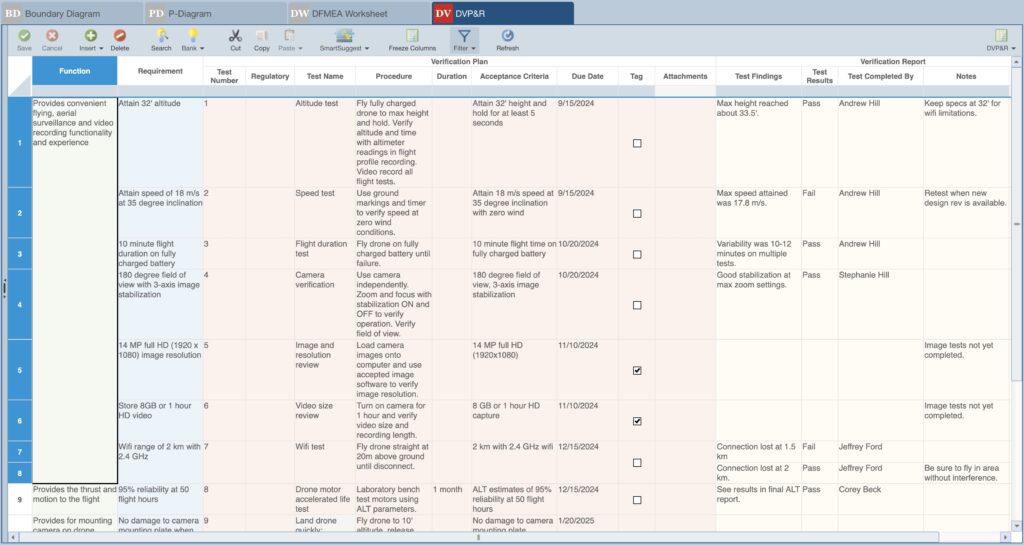Screen dimensions: 1024x545
Task: Click the Requirement column header
Action: 160,70
